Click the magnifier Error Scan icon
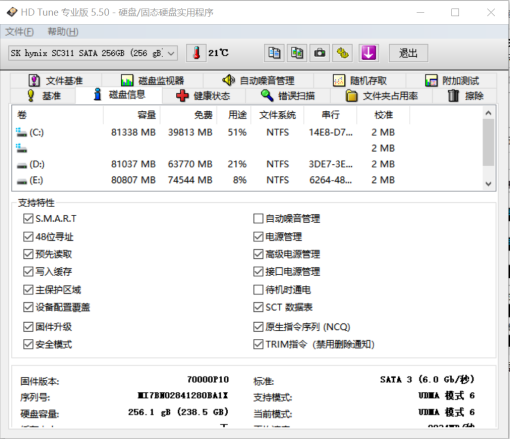510x439 pixels. pyautogui.click(x=267, y=95)
